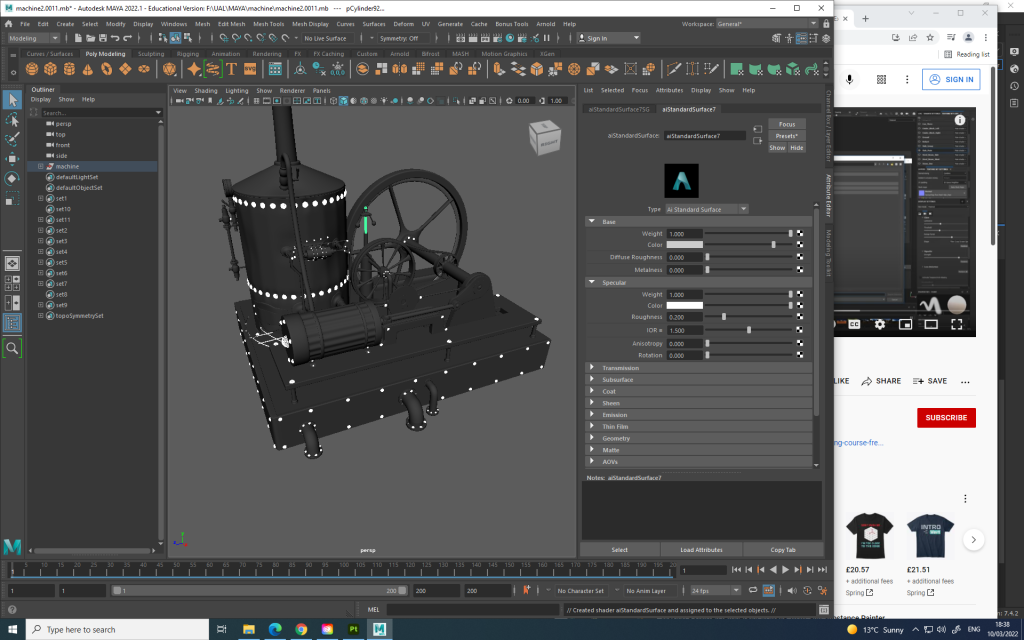Switch to the Sculpting shelf tab
This screenshot has height=640, width=1024.
pos(151,54)
